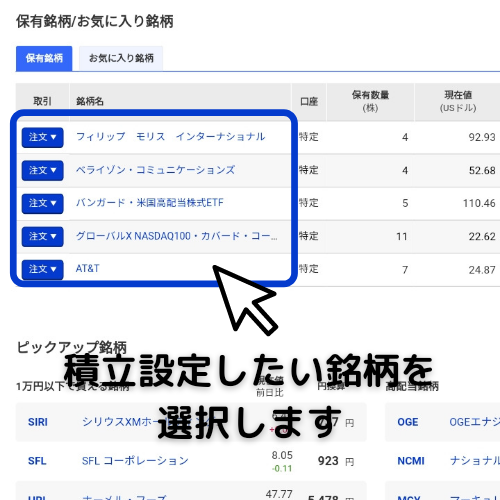The width and height of the screenshot is (500, 500).
Task: Click the SFL ticker symbol
Action: [x=37, y=461]
